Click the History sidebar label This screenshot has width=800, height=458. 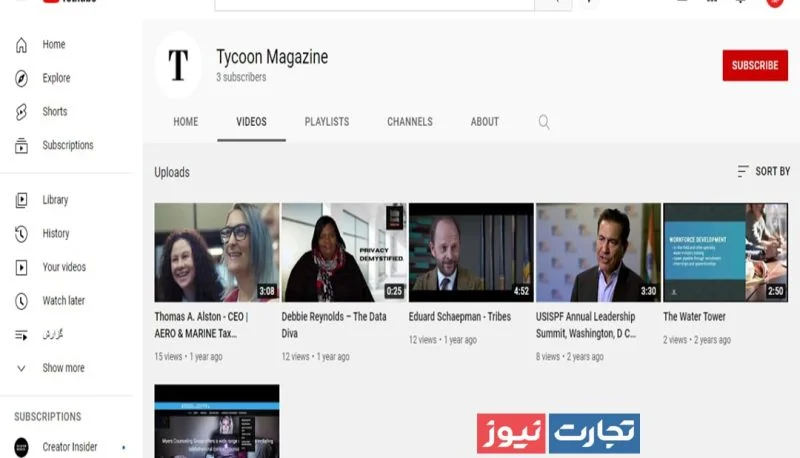[x=56, y=234]
